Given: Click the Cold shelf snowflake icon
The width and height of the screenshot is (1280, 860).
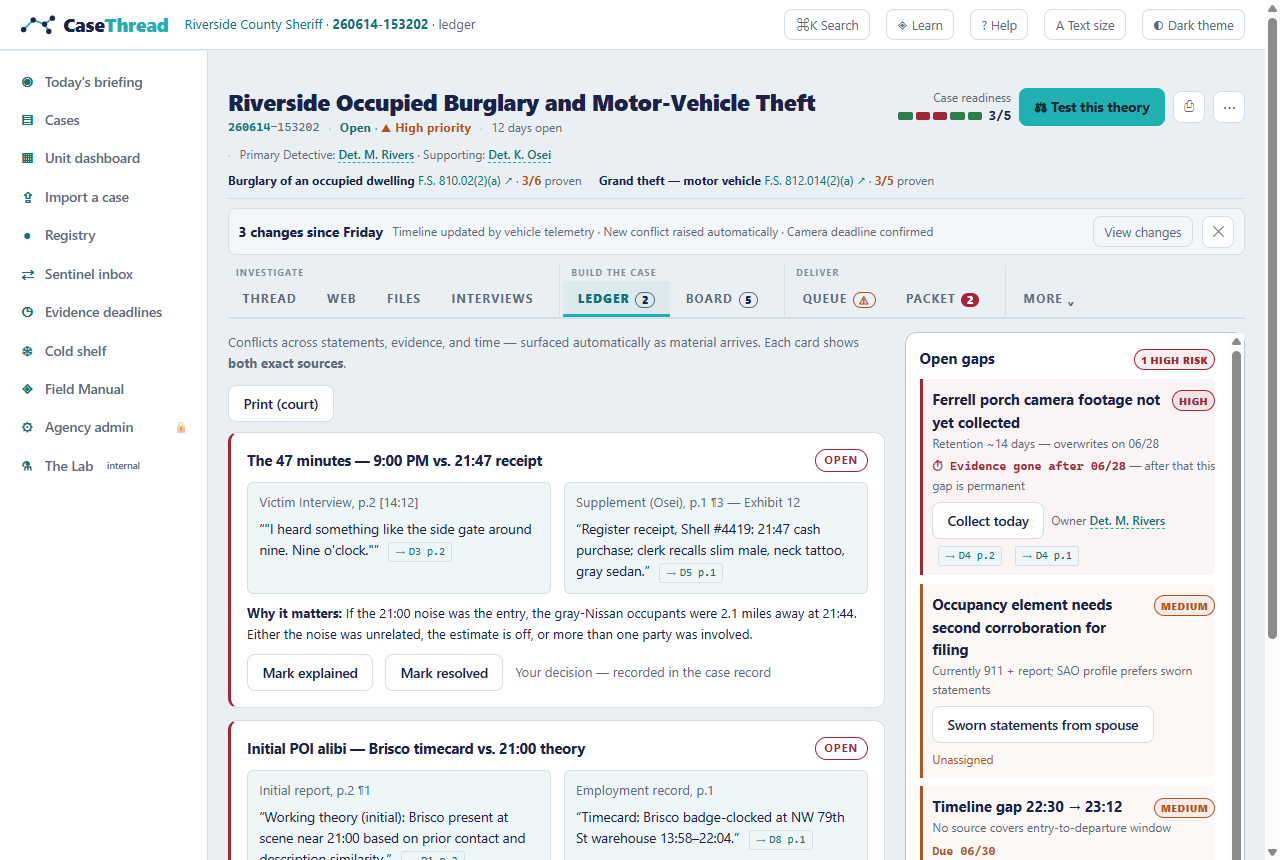Looking at the screenshot, I should 27,351.
